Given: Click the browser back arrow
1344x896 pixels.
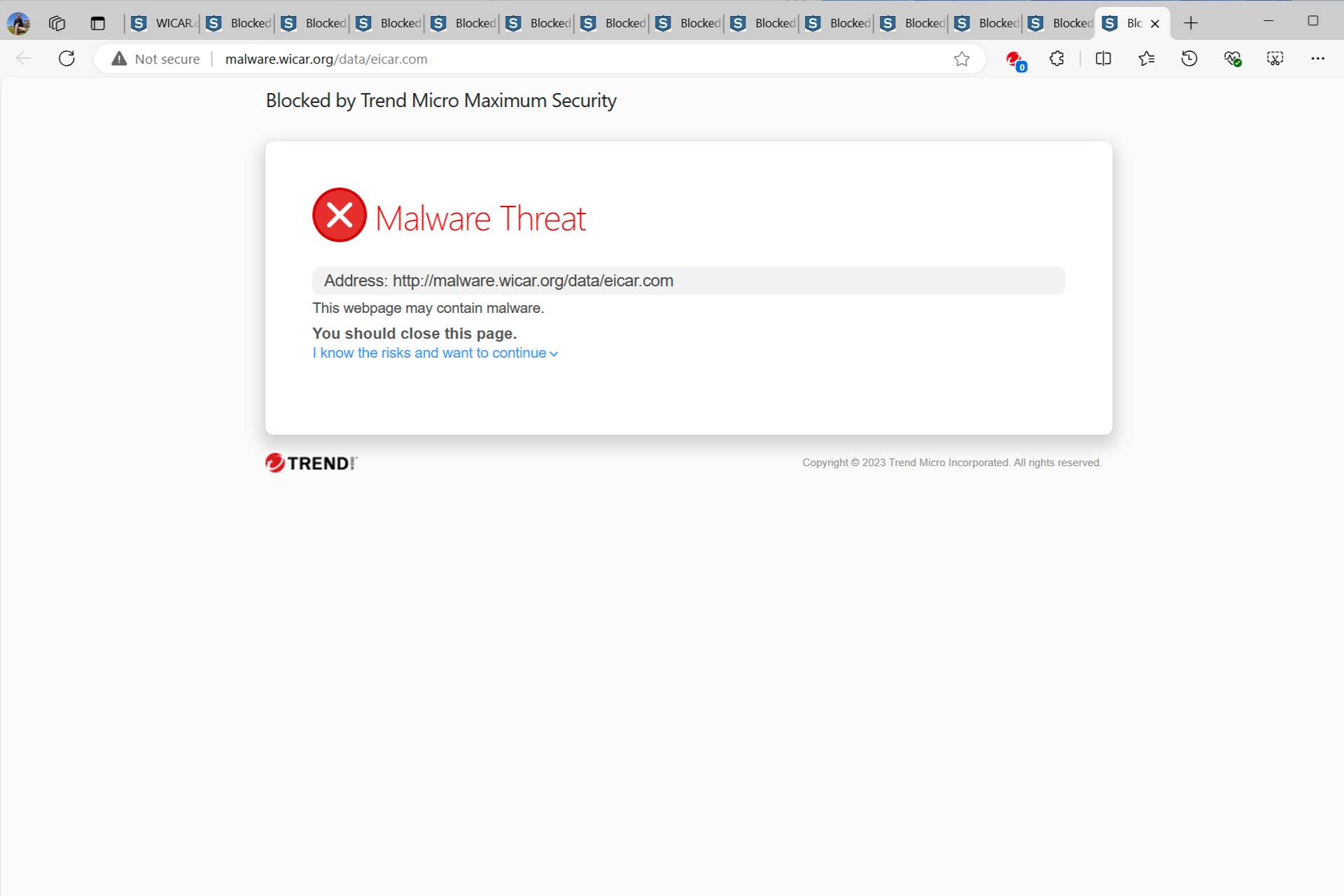Looking at the screenshot, I should pos(24,59).
